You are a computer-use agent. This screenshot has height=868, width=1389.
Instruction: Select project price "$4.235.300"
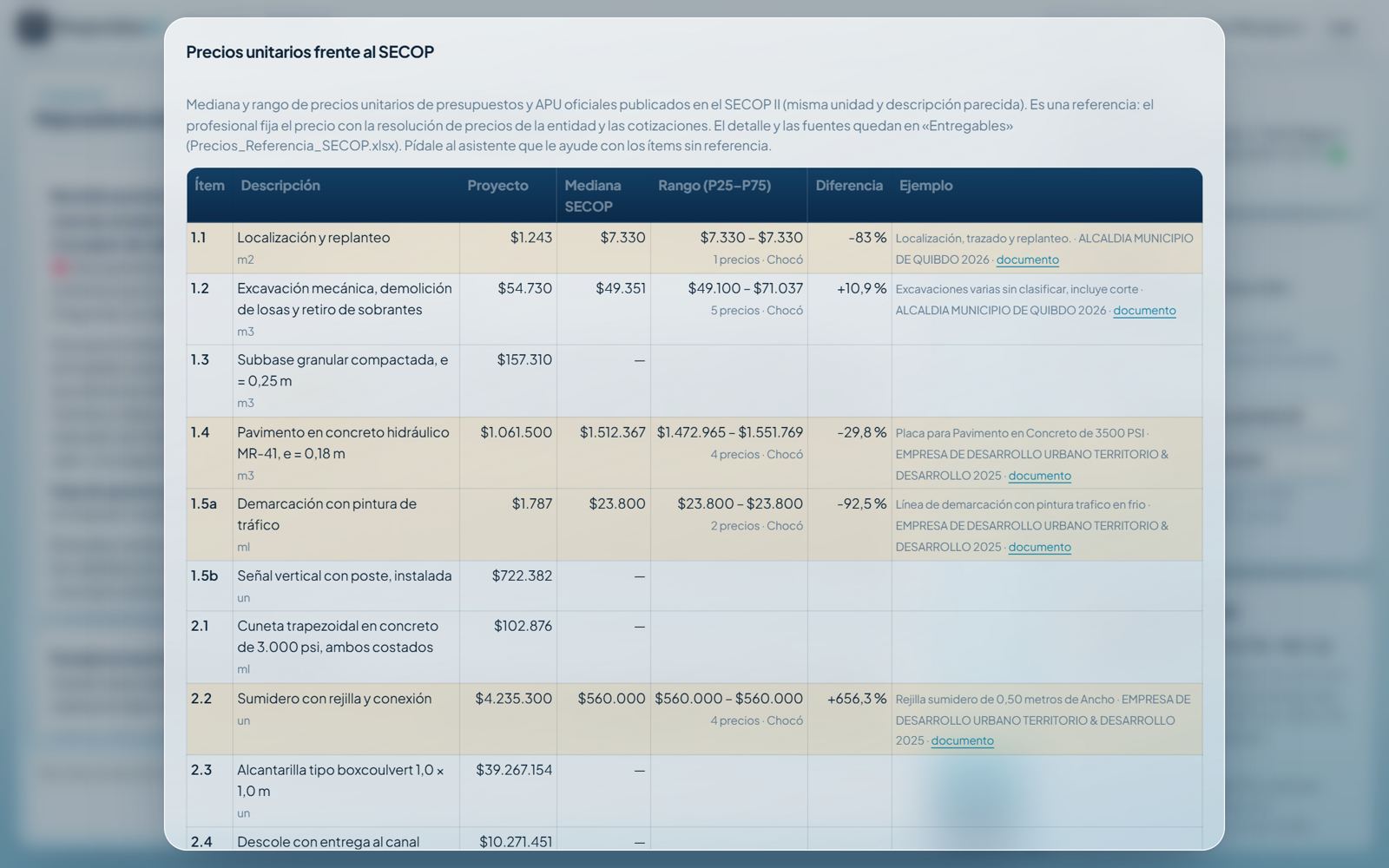[514, 698]
